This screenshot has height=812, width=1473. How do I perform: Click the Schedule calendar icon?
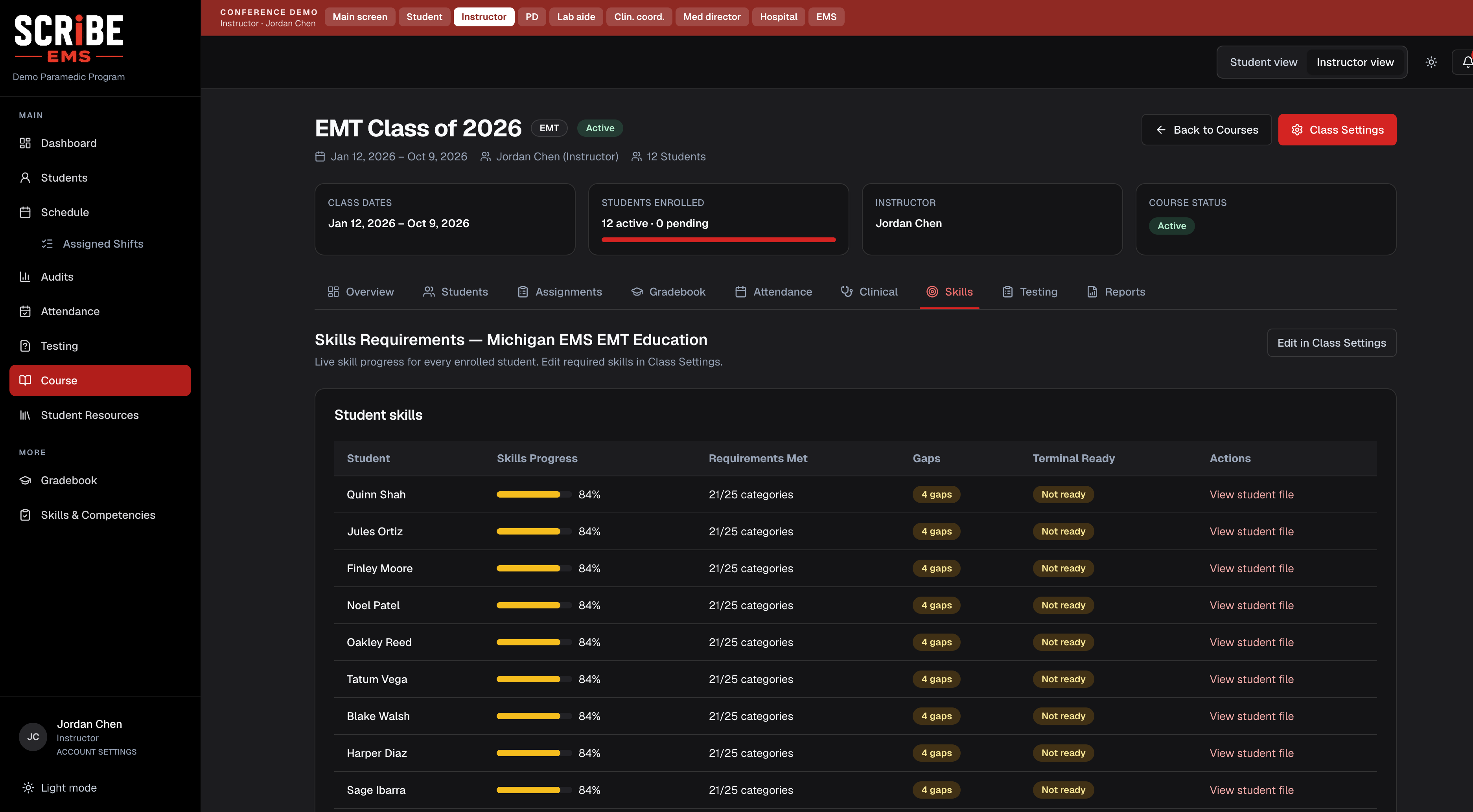pos(25,212)
